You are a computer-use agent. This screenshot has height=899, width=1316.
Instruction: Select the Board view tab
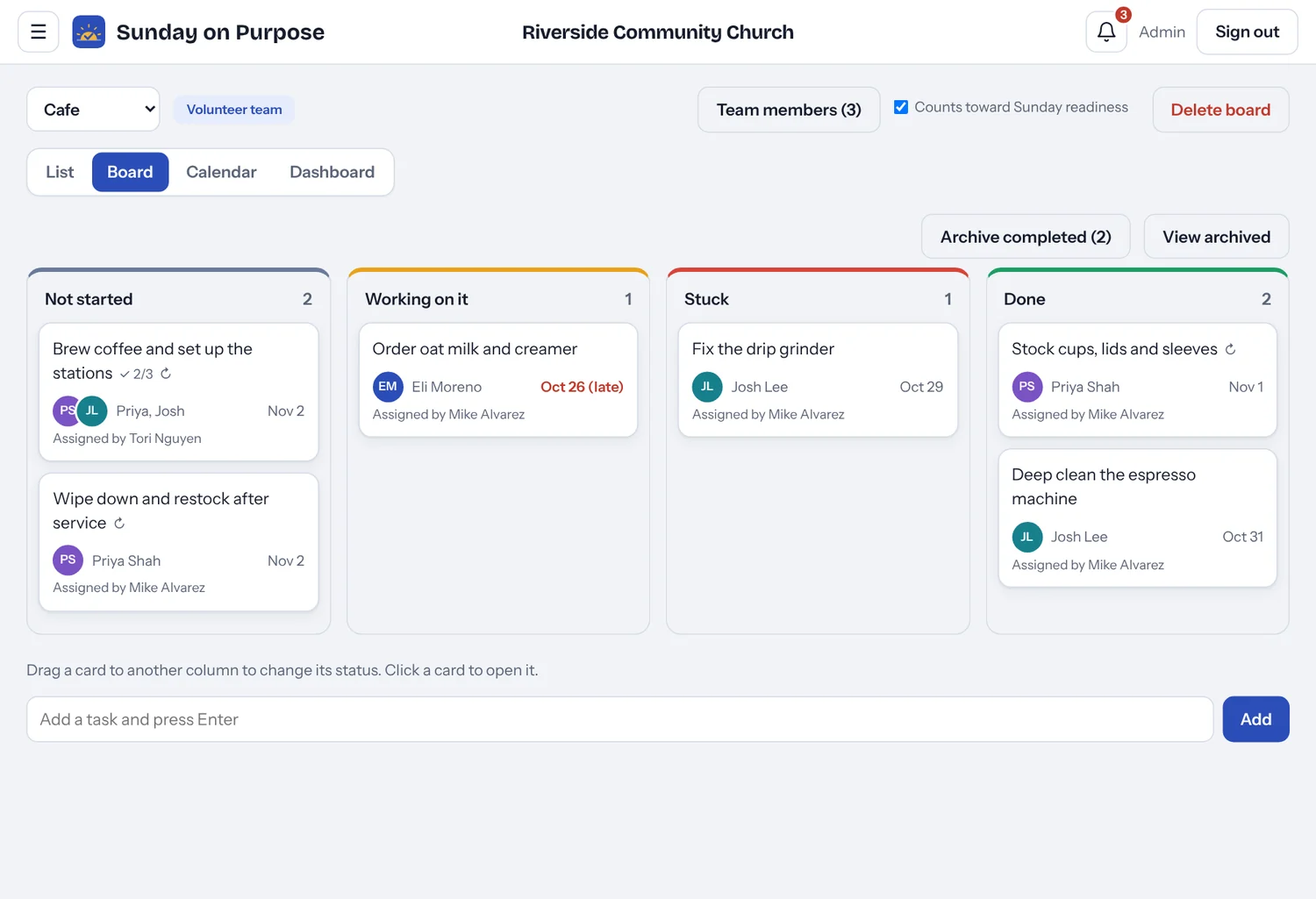pos(130,172)
